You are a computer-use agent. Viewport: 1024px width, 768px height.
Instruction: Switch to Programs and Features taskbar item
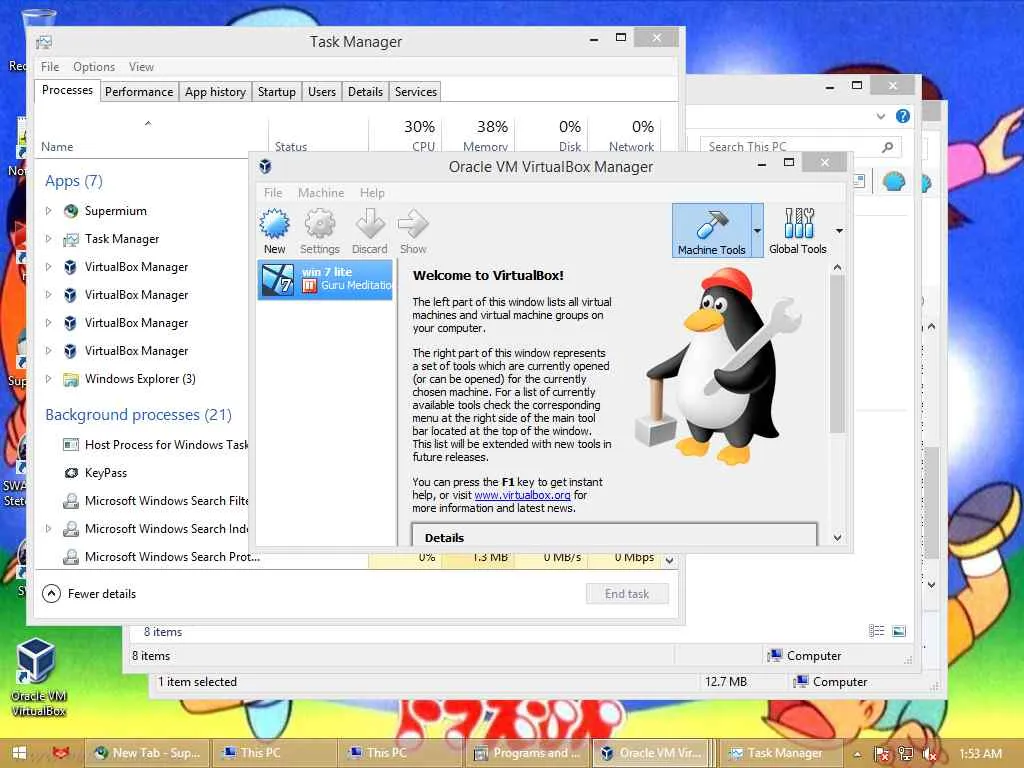527,753
